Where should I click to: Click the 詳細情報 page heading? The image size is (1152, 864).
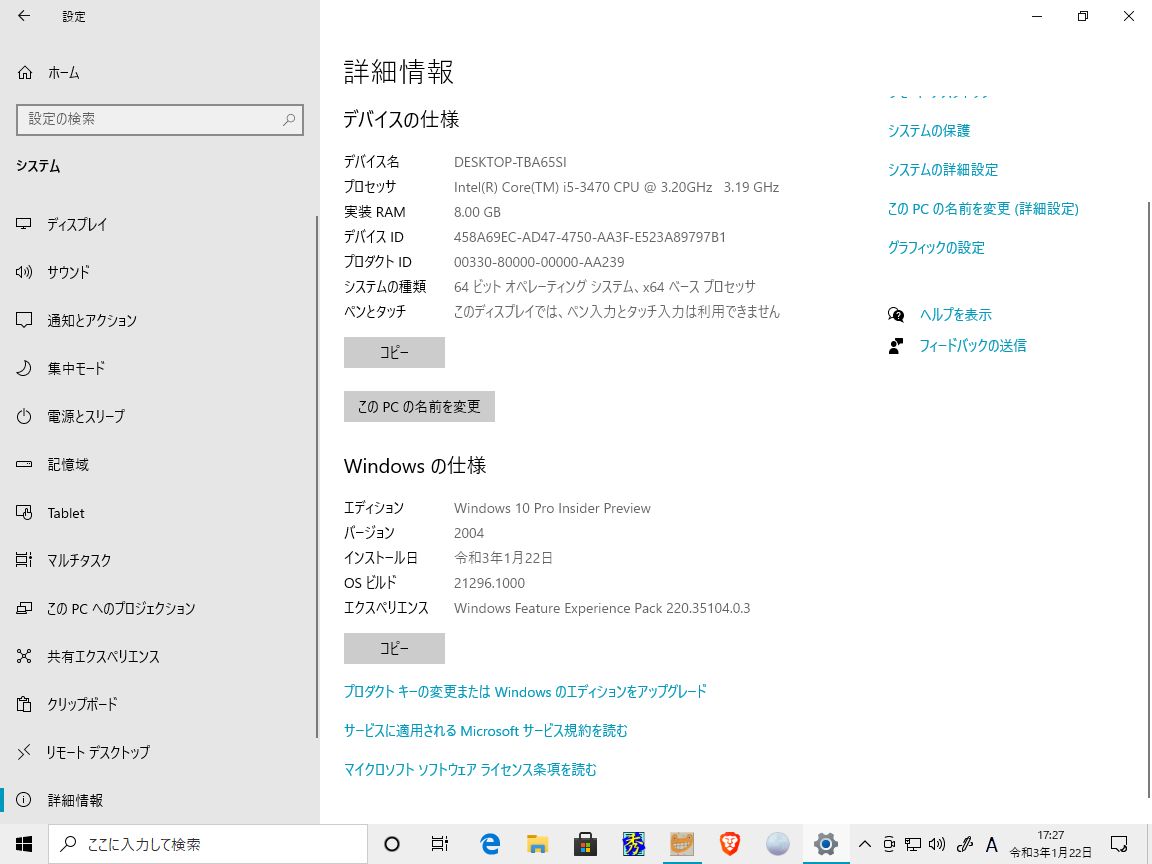pyautogui.click(x=399, y=72)
